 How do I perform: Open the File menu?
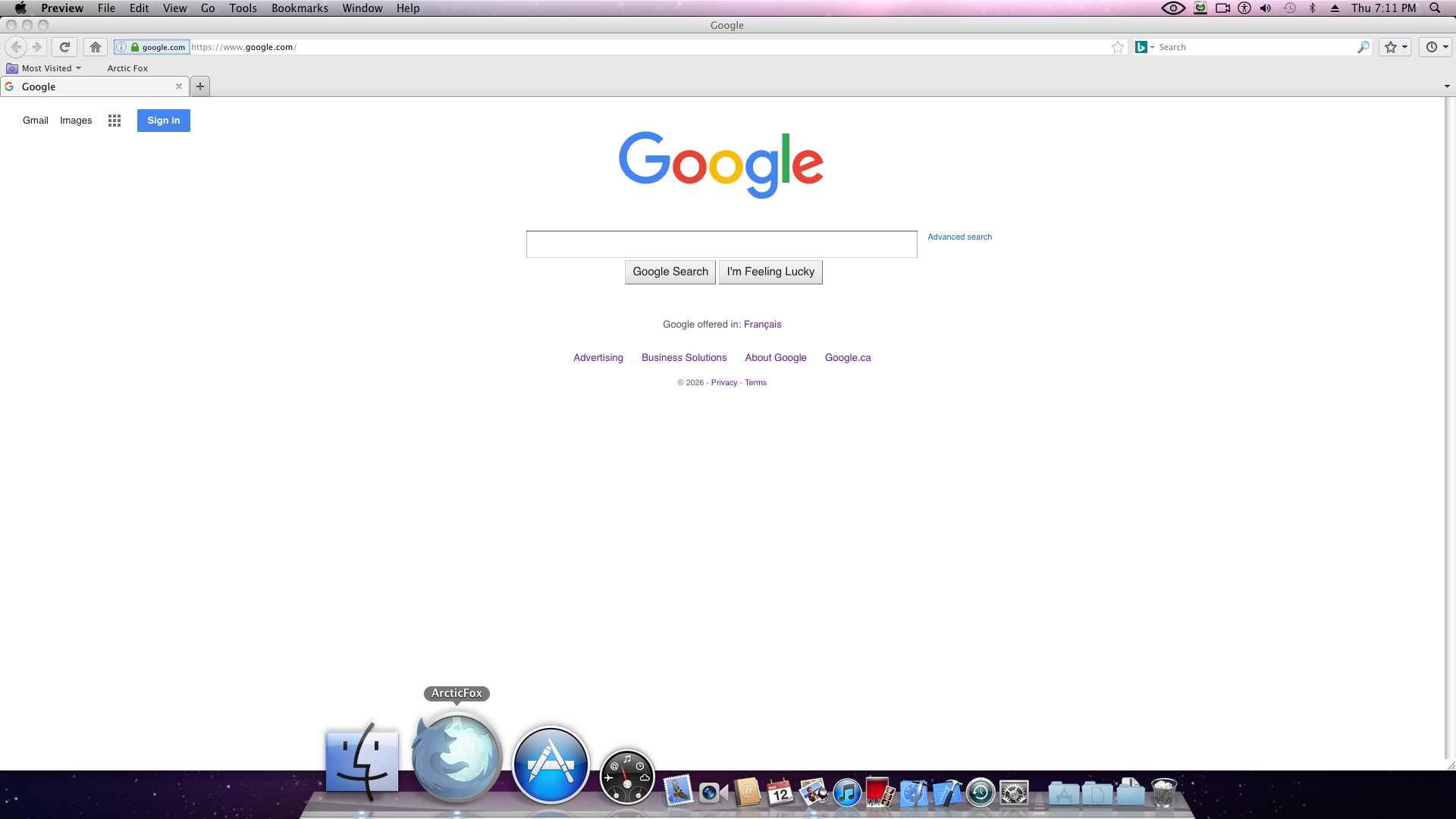click(x=106, y=8)
